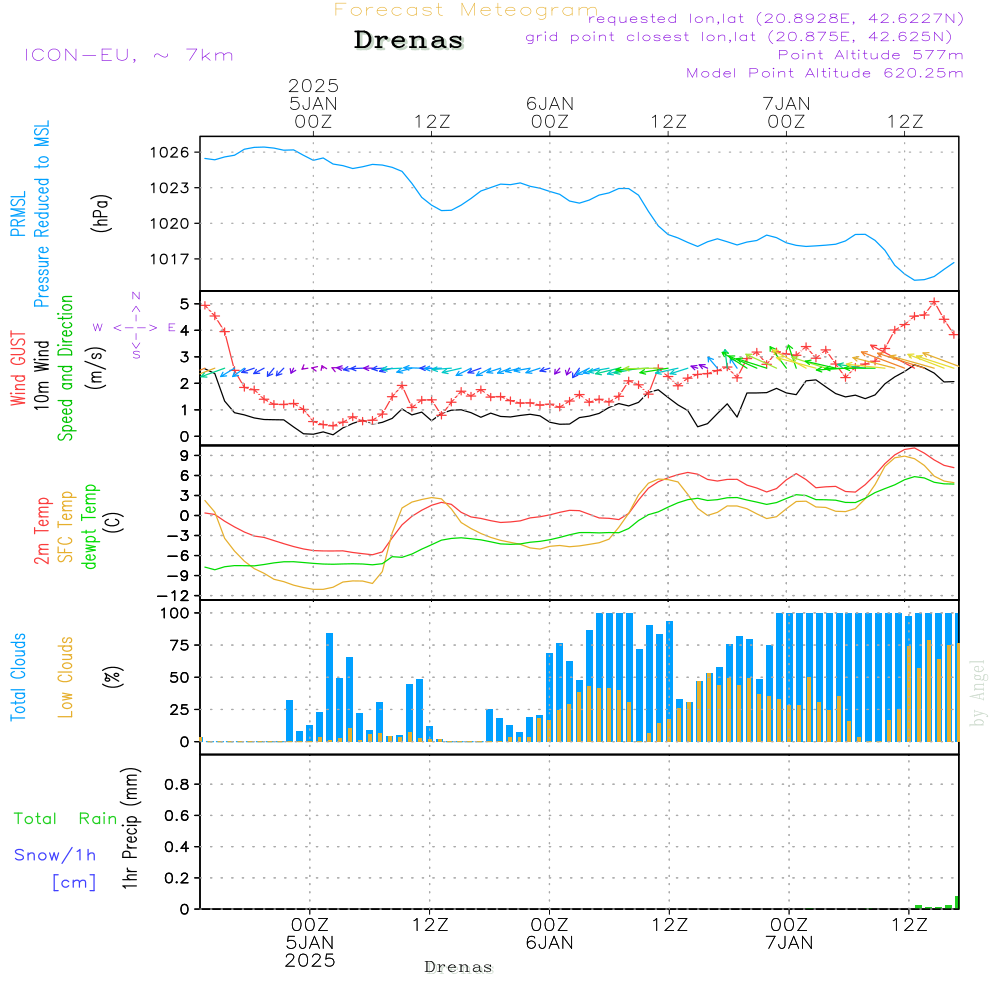
Task: Click the 6JAN 00Z top timeline marker
Action: click(x=550, y=112)
